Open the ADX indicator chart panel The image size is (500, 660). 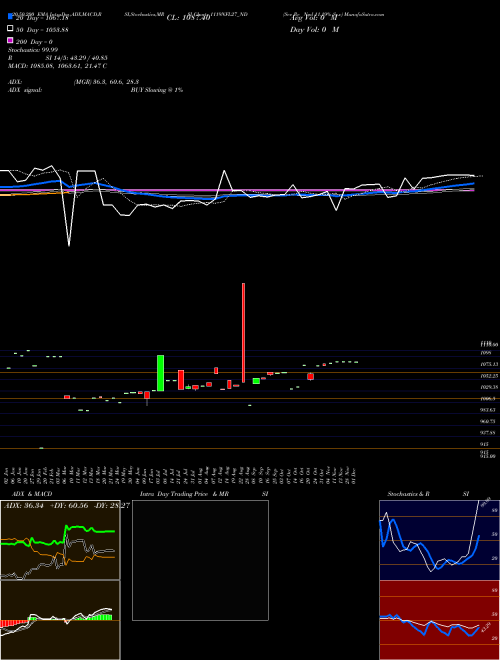coord(60,540)
